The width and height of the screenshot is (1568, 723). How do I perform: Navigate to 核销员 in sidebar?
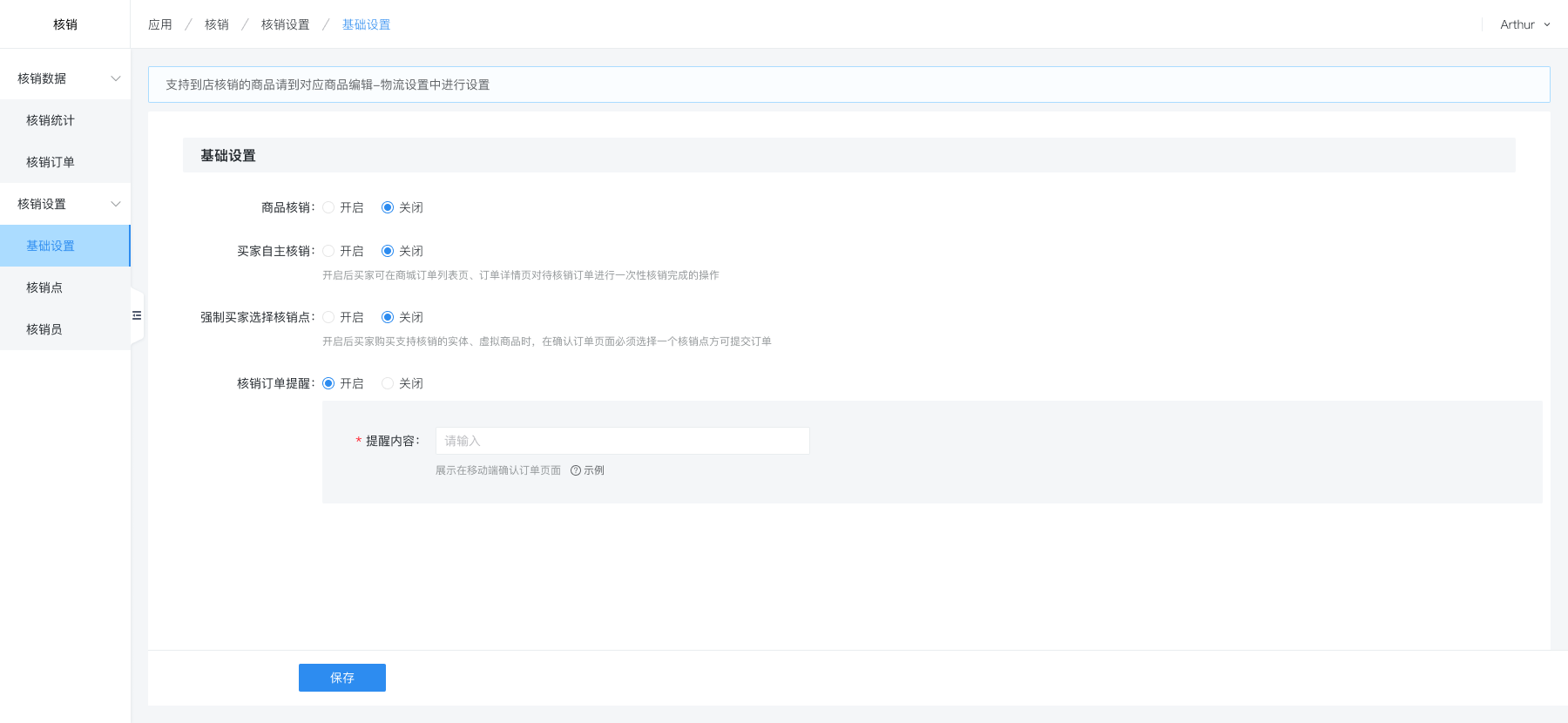[x=44, y=329]
